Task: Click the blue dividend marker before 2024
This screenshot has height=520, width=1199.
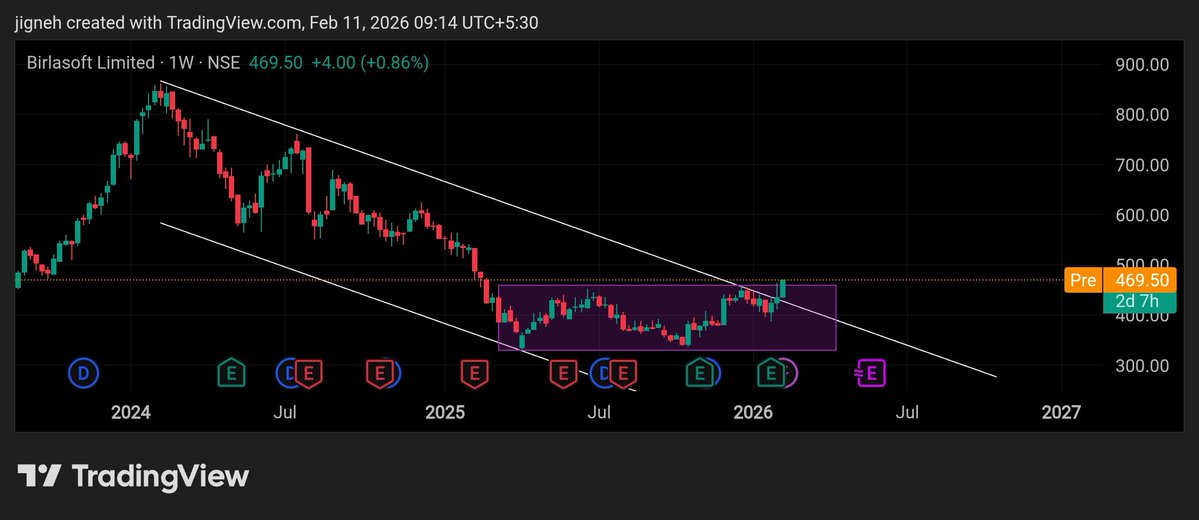Action: pos(83,373)
